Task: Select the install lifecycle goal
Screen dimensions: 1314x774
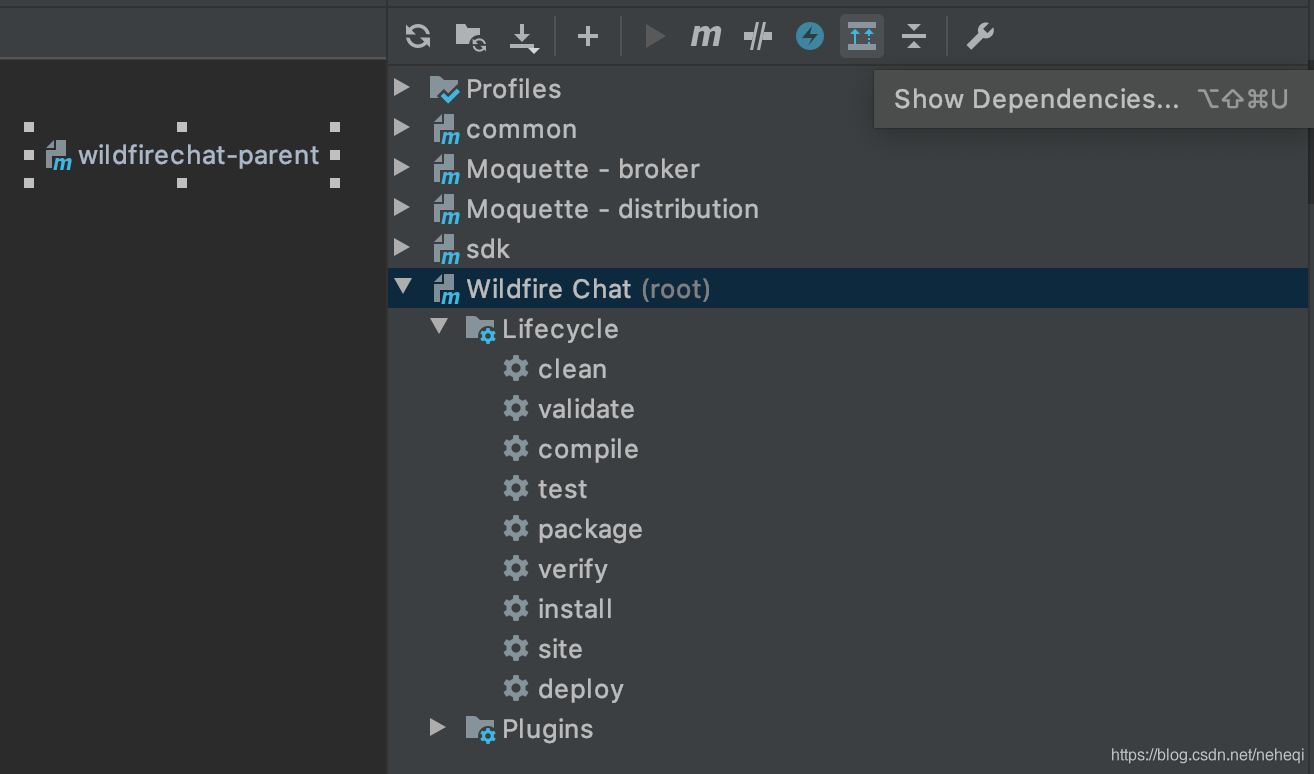Action: (x=575, y=609)
